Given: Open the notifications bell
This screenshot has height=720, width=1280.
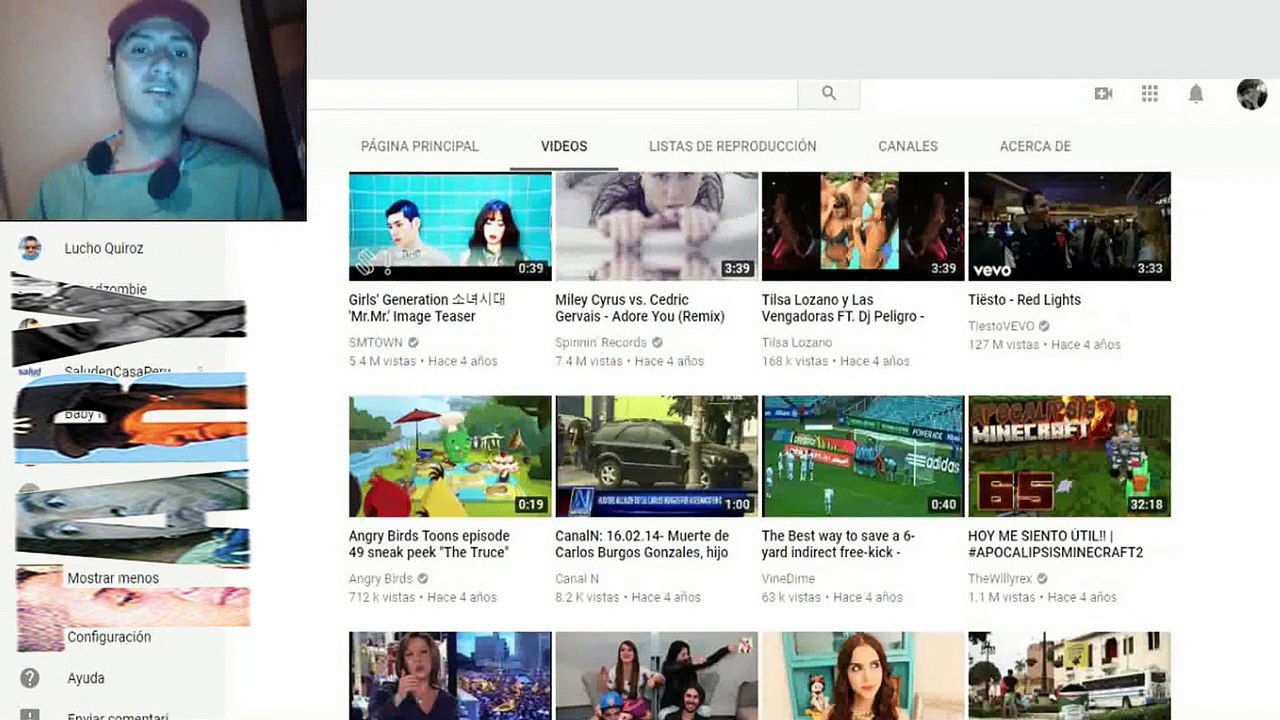Looking at the screenshot, I should (x=1196, y=94).
